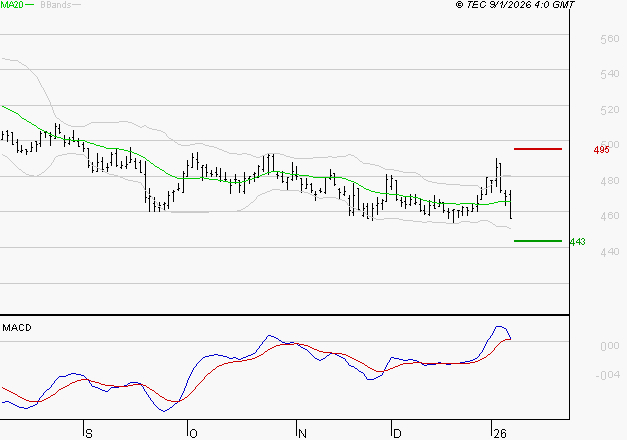
Task: Click the 560 price axis label
Action: [610, 39]
